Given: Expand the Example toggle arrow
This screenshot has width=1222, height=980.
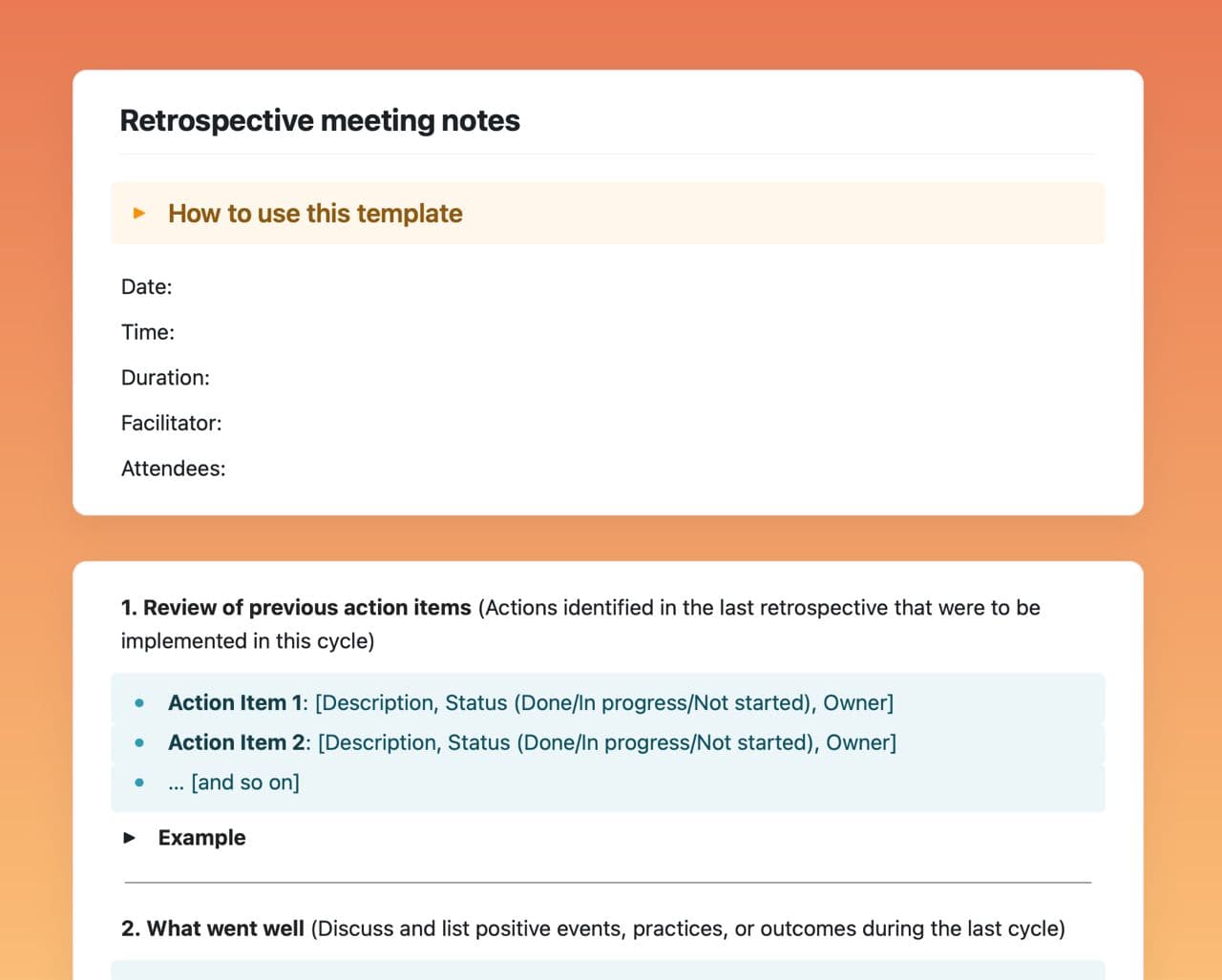Looking at the screenshot, I should point(130,838).
